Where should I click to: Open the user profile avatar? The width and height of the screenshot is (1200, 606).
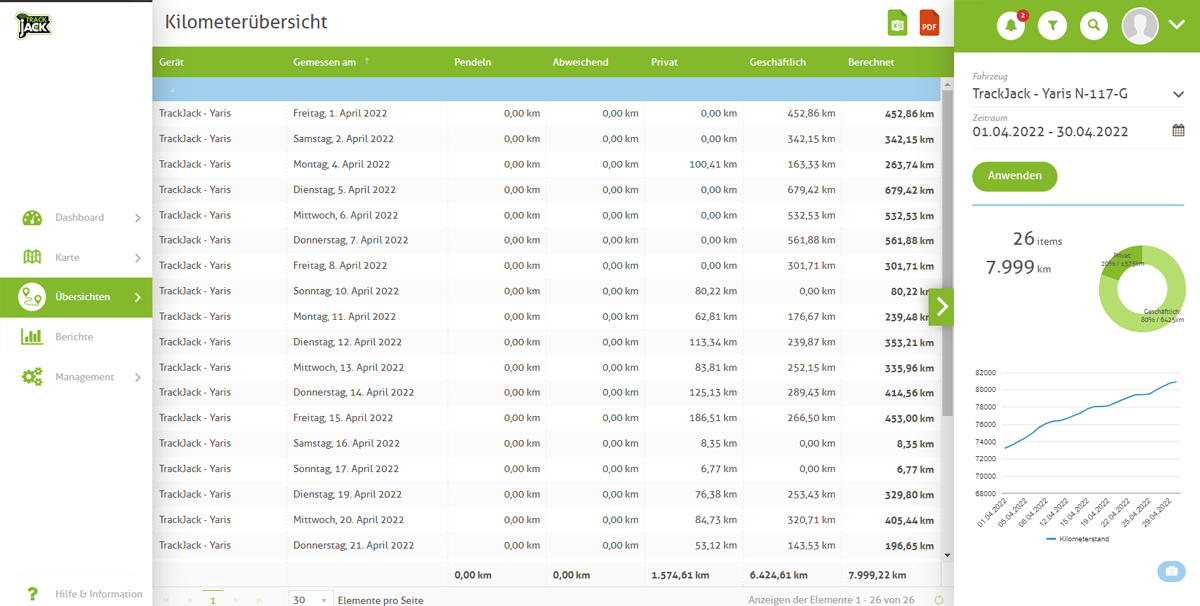pos(1140,26)
